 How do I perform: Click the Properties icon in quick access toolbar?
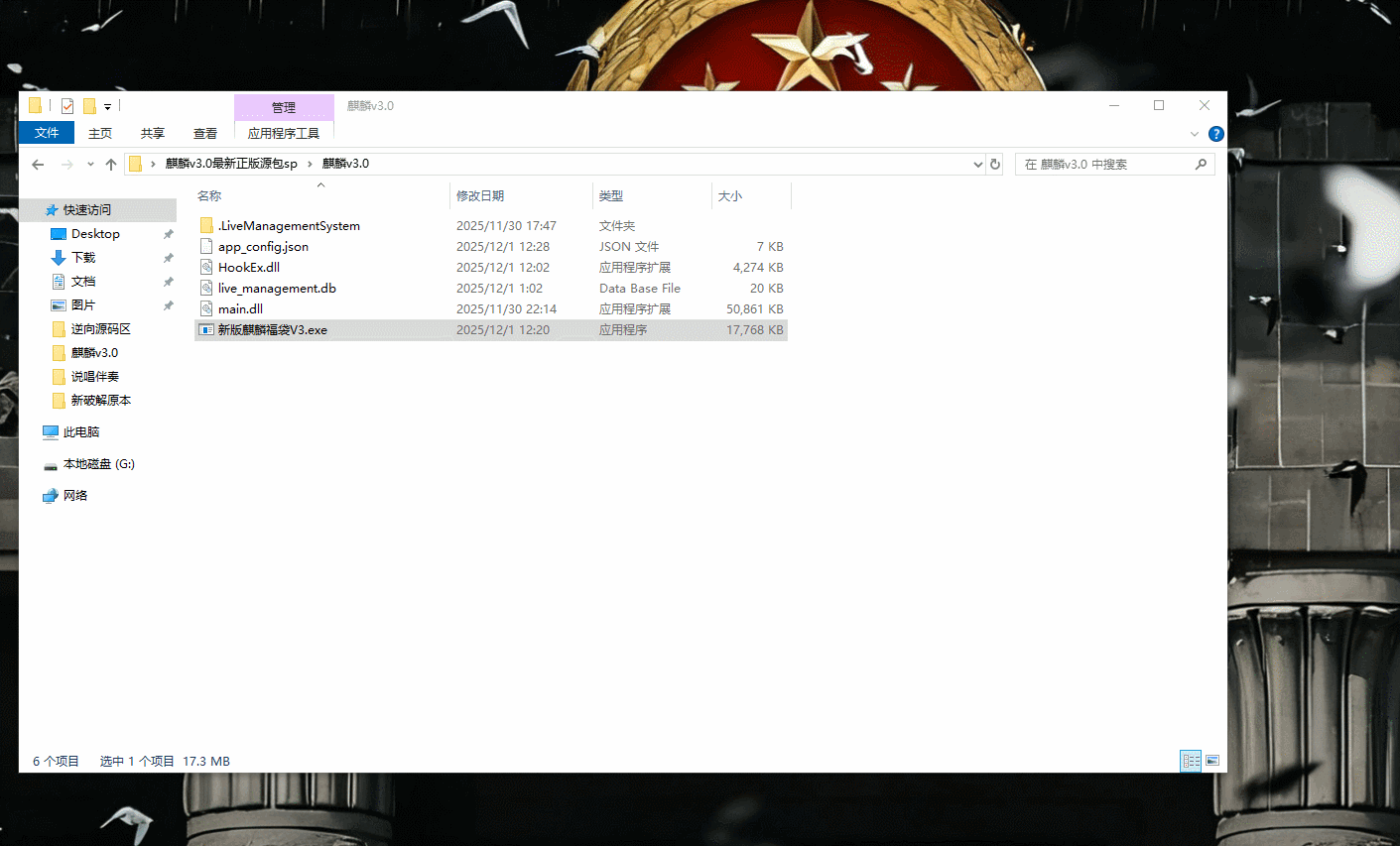67,106
